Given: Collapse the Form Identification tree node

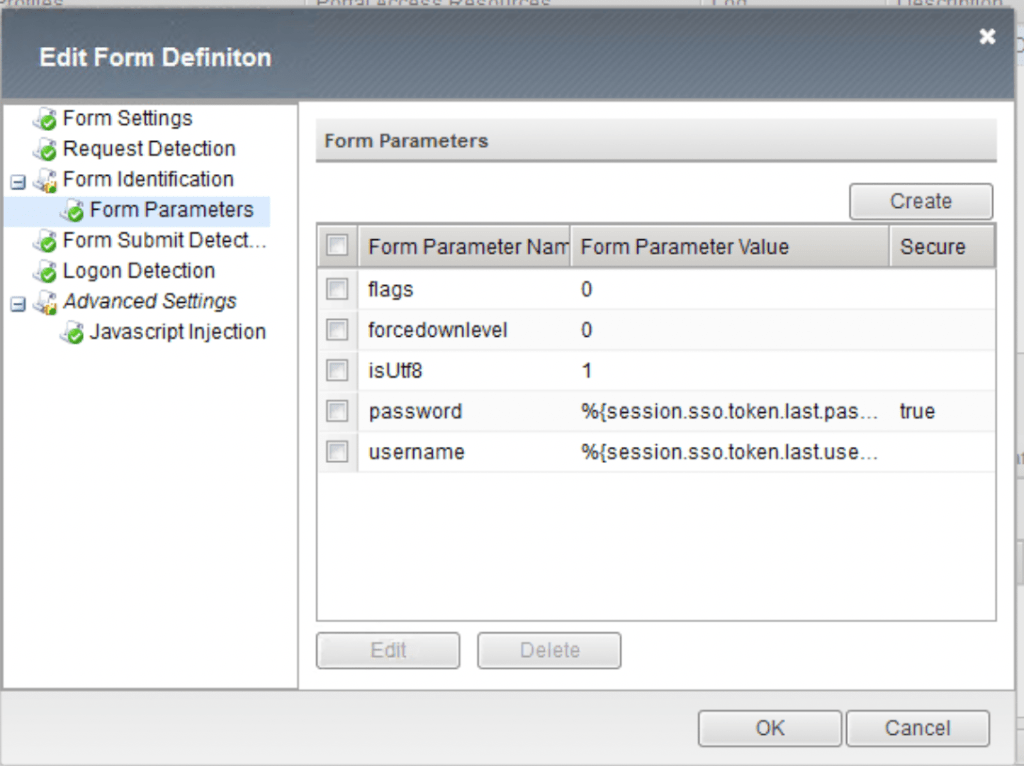Looking at the screenshot, I should [17, 182].
